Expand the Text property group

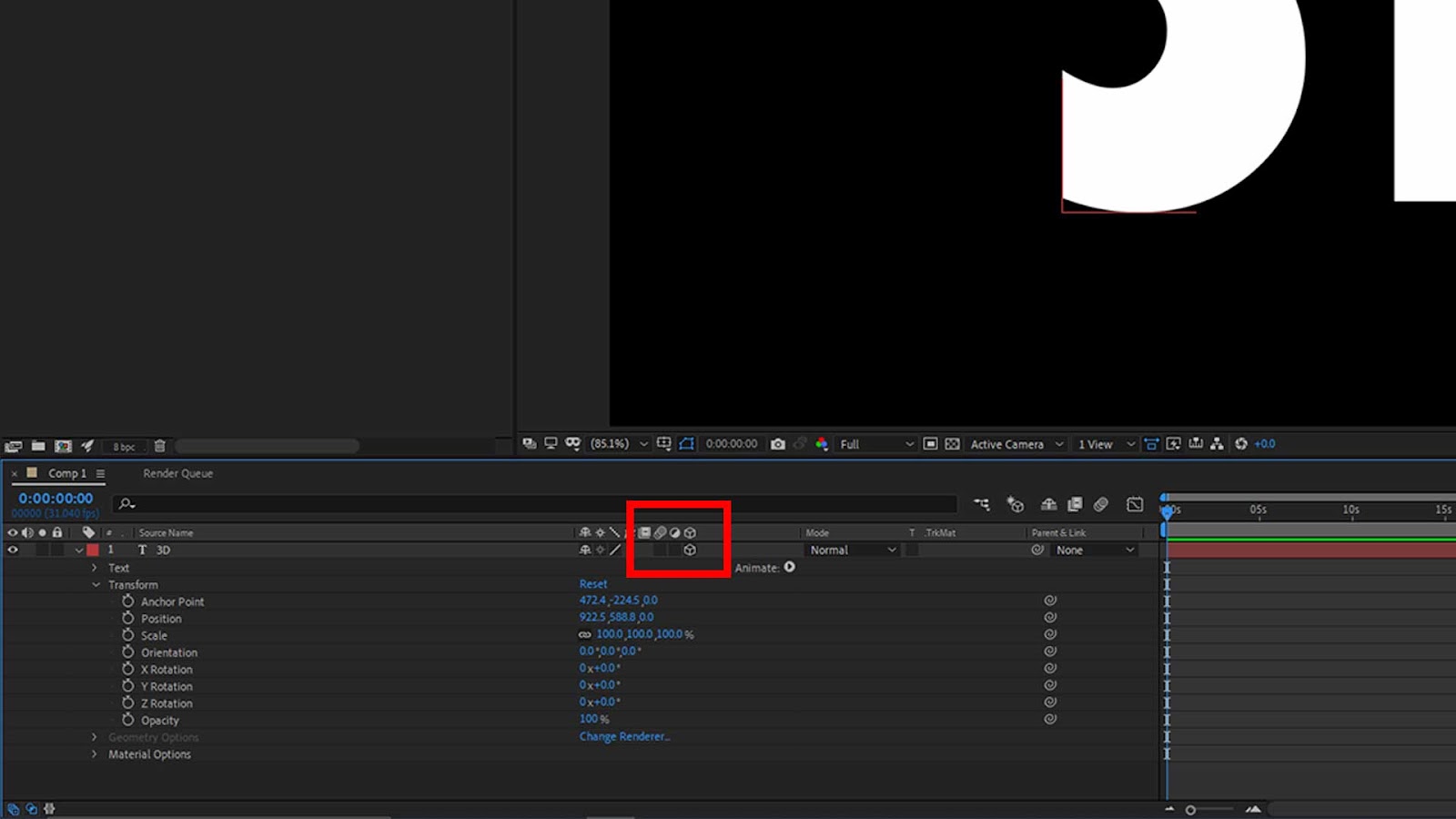[95, 568]
